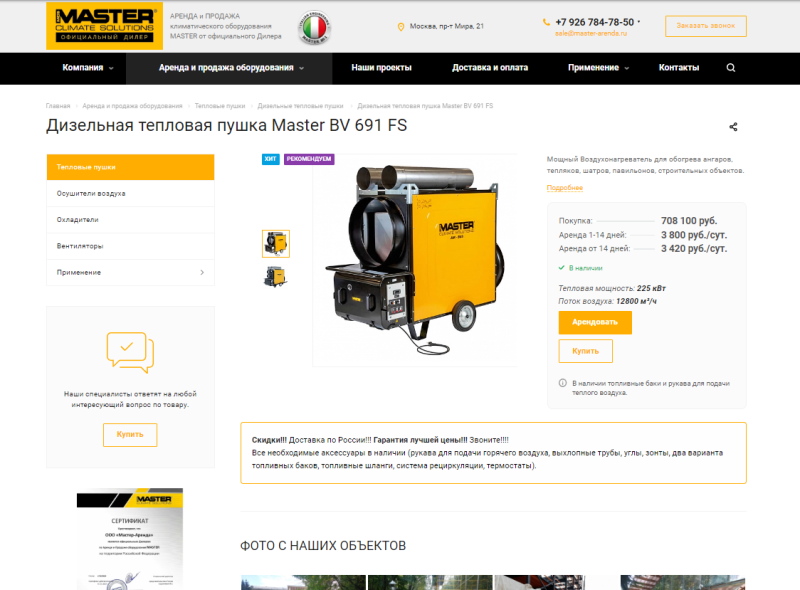Go to Доставка и оплата page

(490, 68)
